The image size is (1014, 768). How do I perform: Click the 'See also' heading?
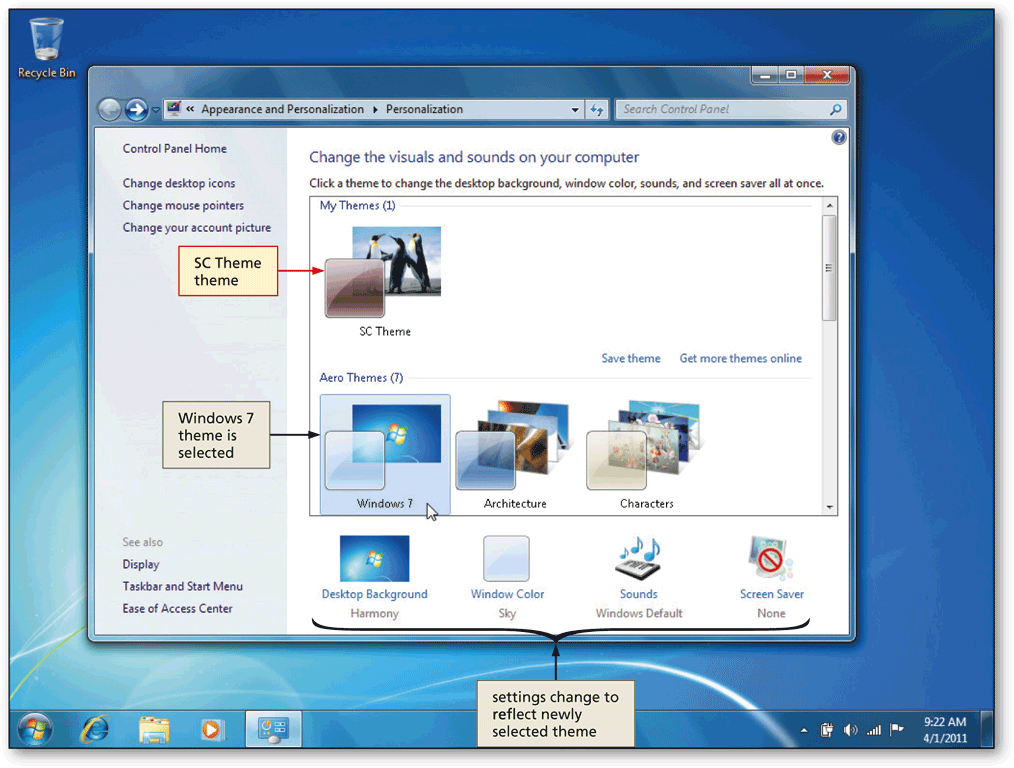(x=143, y=542)
